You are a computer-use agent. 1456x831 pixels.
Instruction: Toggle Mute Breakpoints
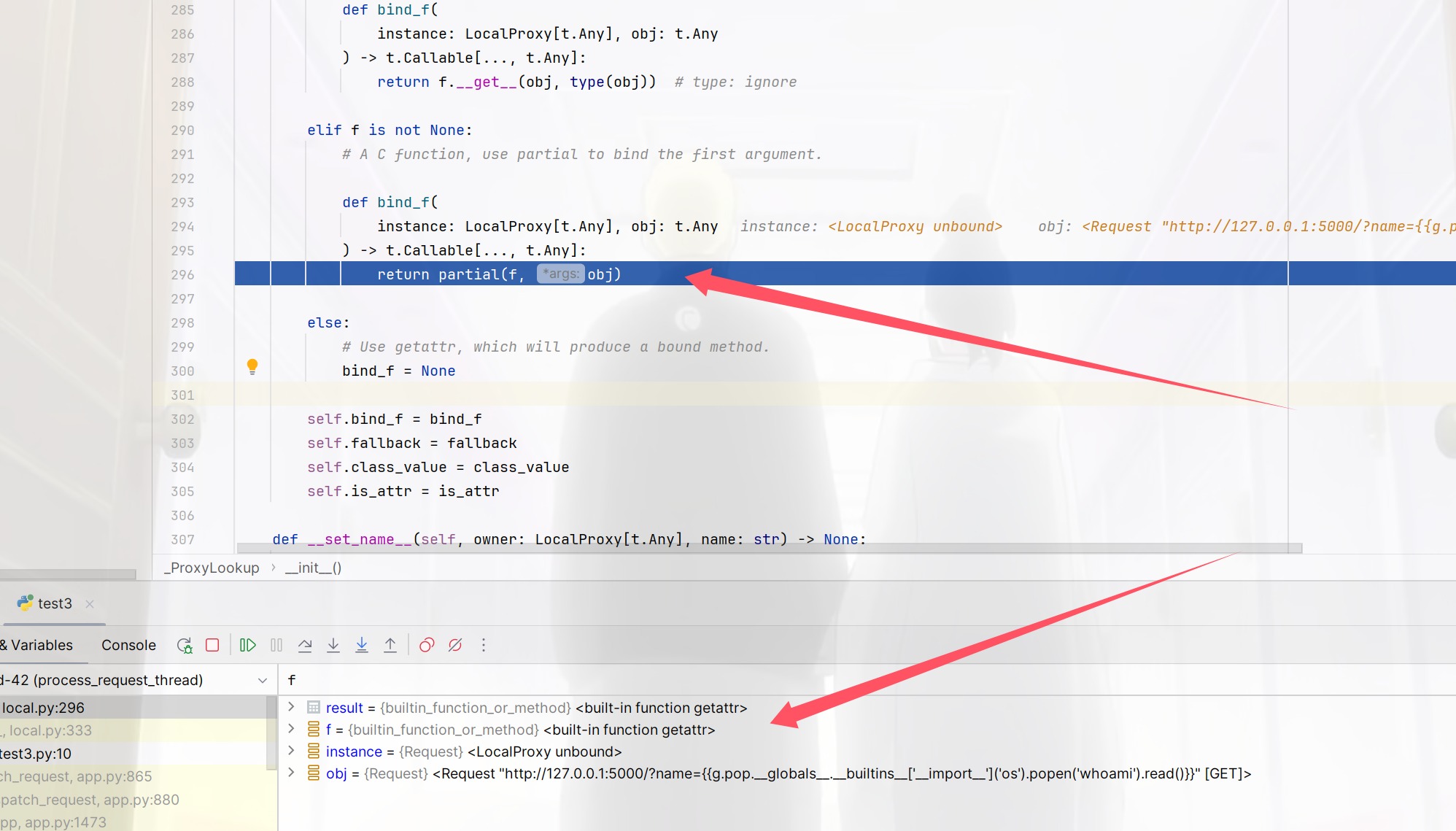click(455, 645)
